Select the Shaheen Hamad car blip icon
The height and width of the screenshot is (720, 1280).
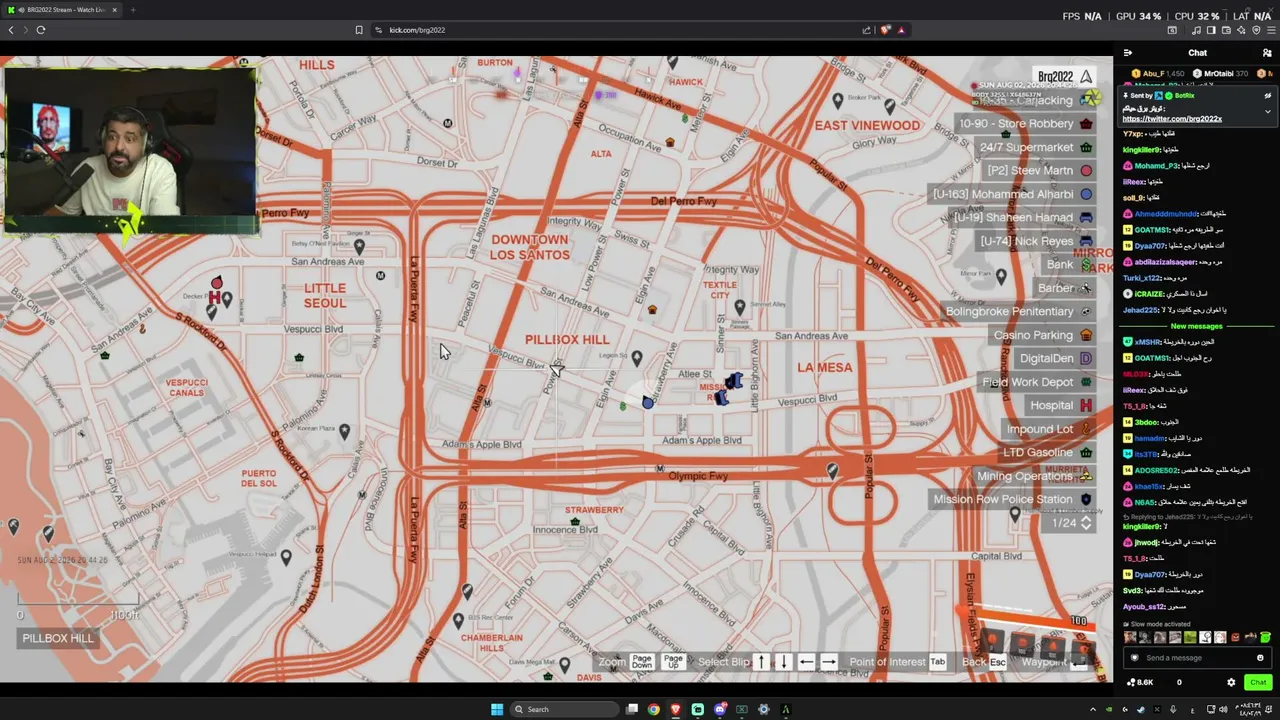pos(1086,218)
